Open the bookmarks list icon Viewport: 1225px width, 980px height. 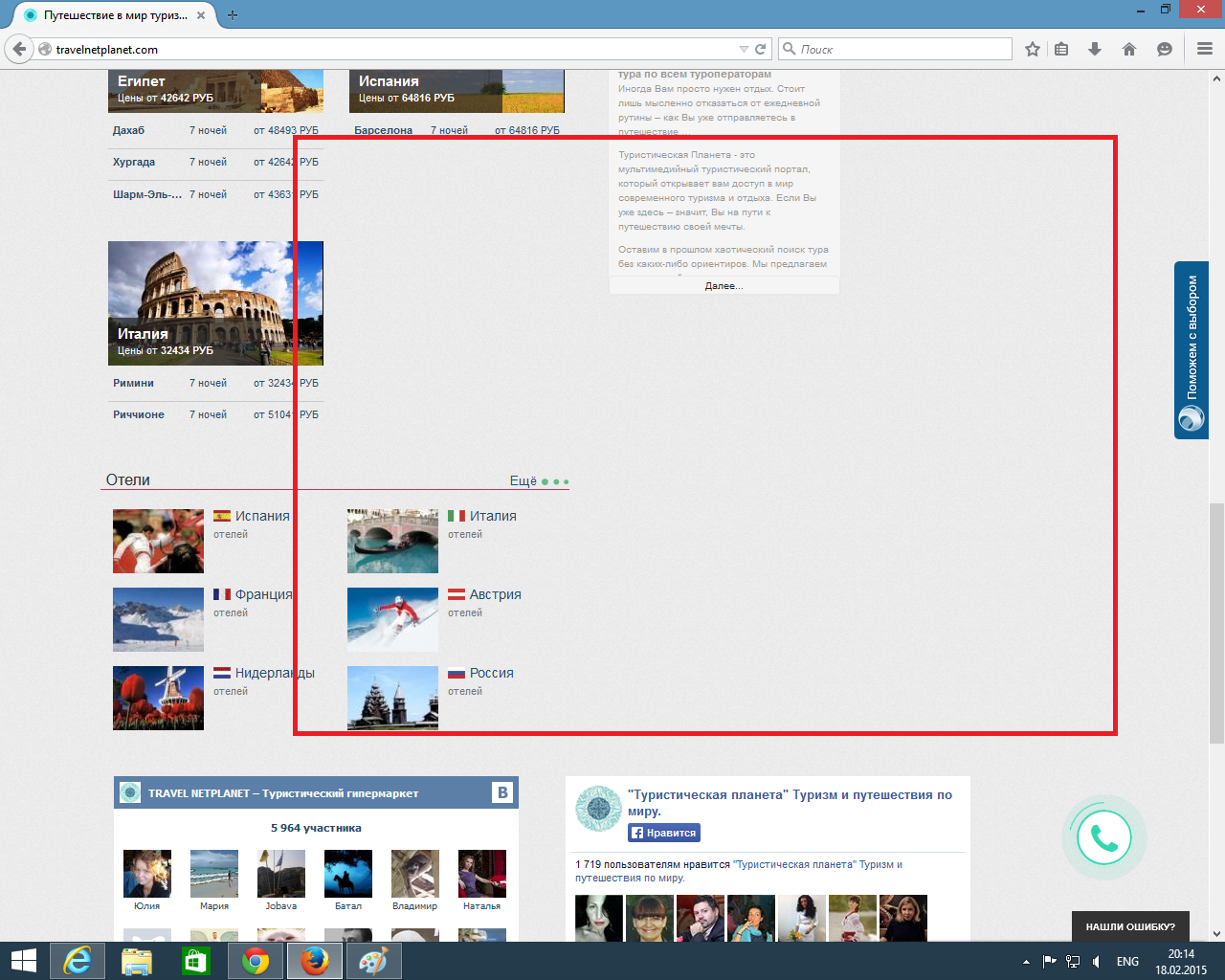click(x=1061, y=49)
